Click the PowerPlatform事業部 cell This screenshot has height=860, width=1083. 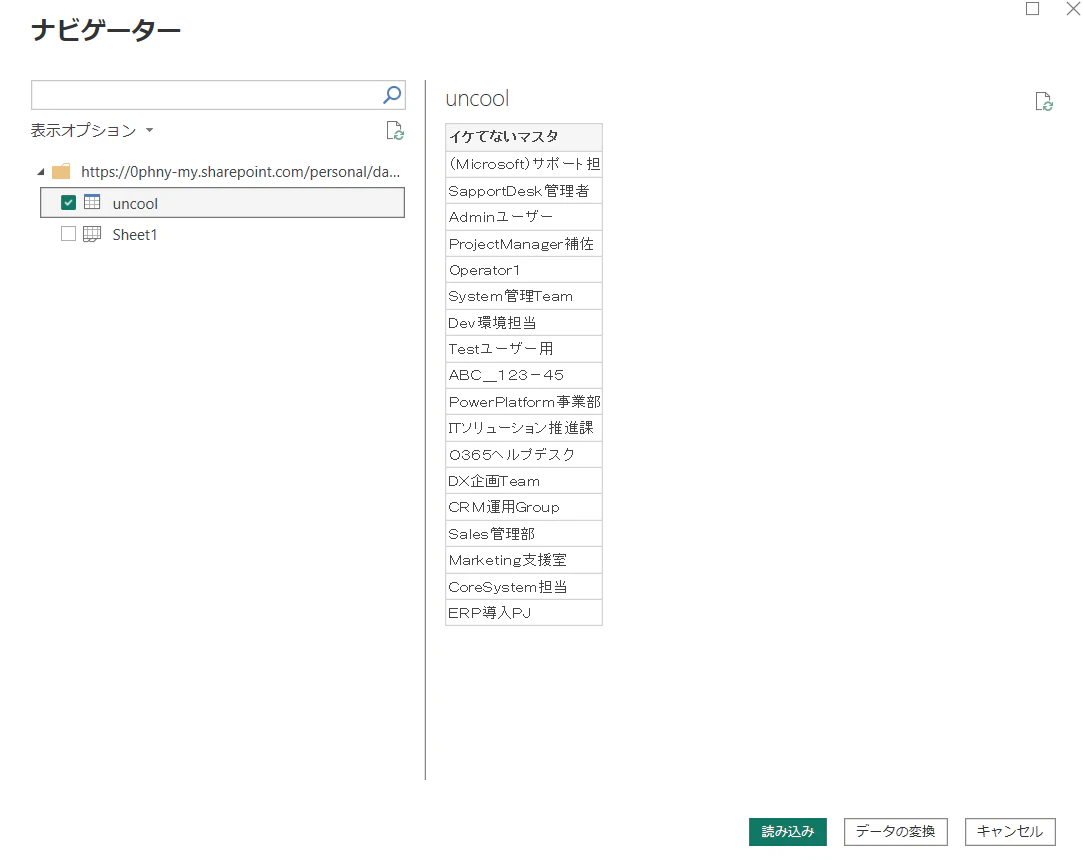[x=524, y=402]
